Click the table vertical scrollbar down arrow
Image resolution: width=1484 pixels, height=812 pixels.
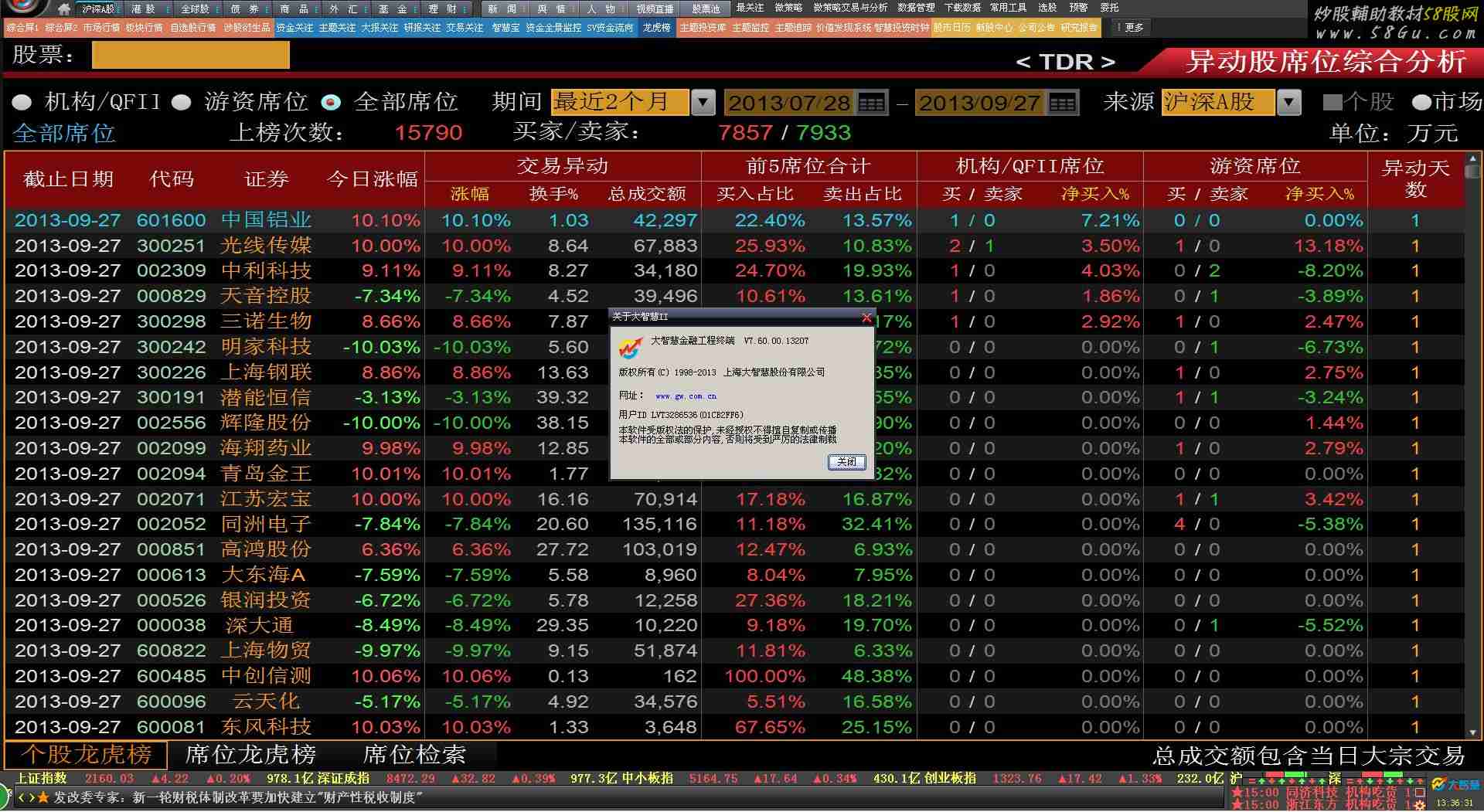[x=1473, y=732]
